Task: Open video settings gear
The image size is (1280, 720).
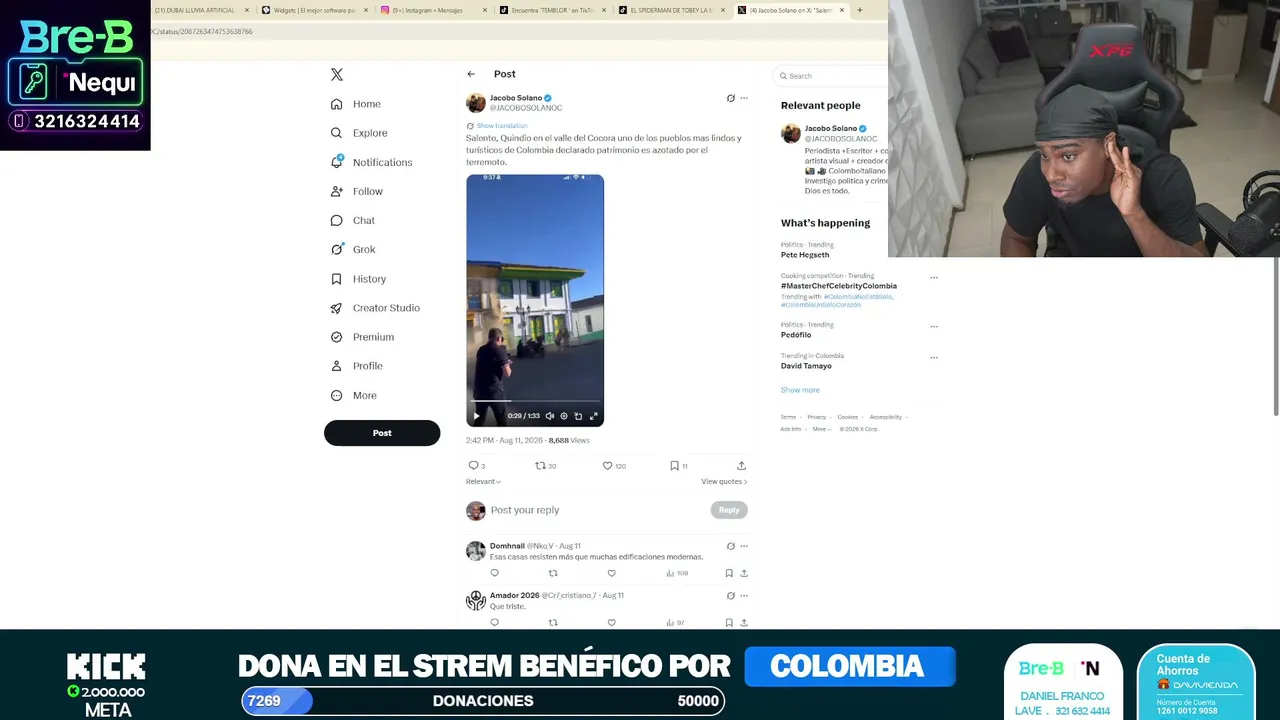Action: pyautogui.click(x=564, y=416)
